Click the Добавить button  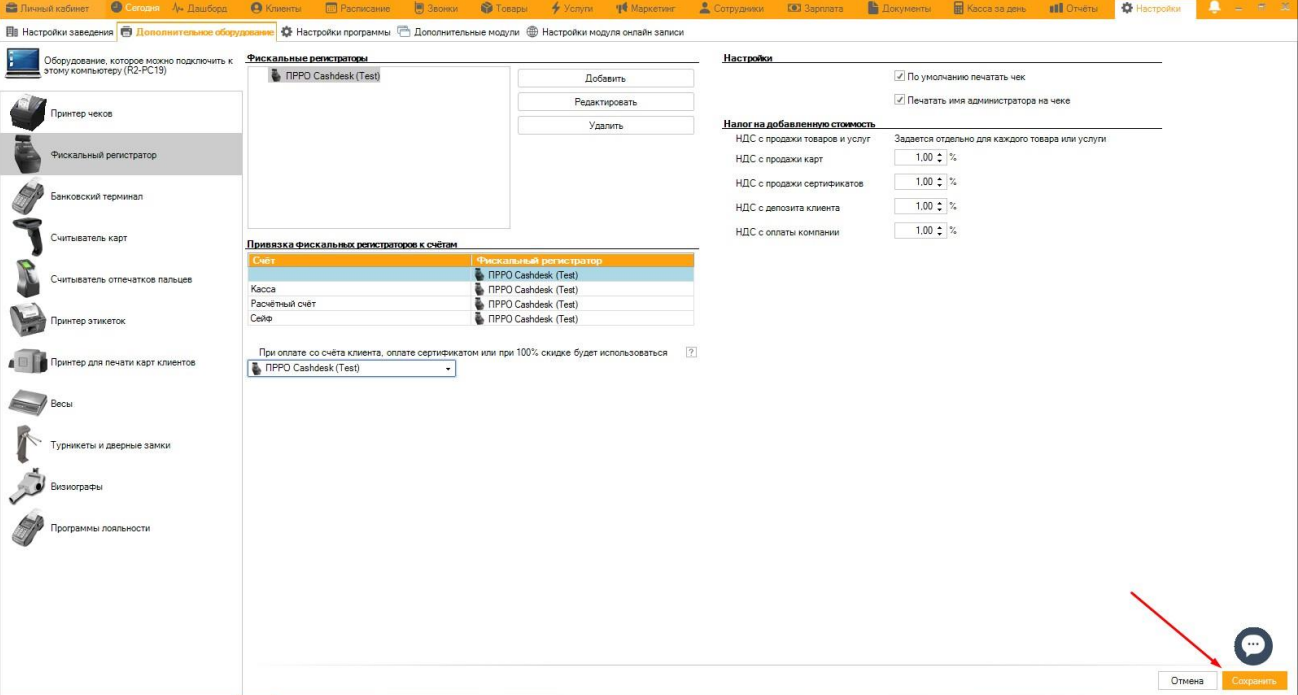point(605,78)
